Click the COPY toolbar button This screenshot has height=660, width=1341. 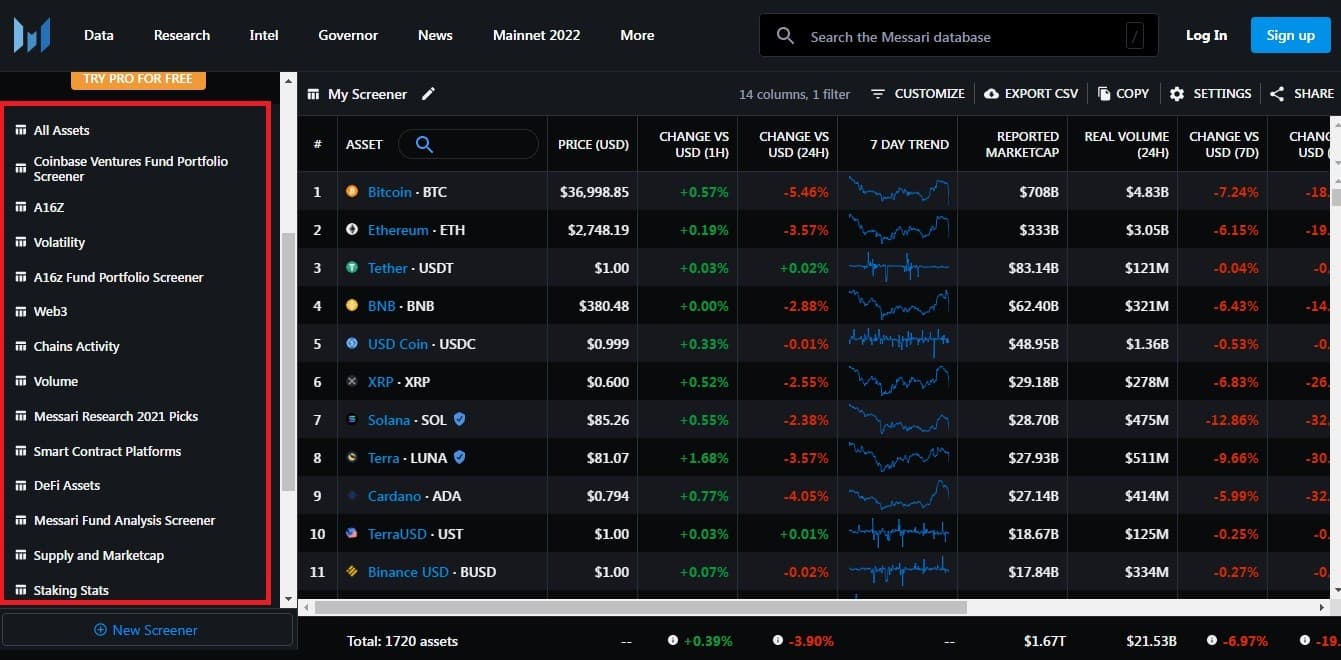click(x=1123, y=94)
